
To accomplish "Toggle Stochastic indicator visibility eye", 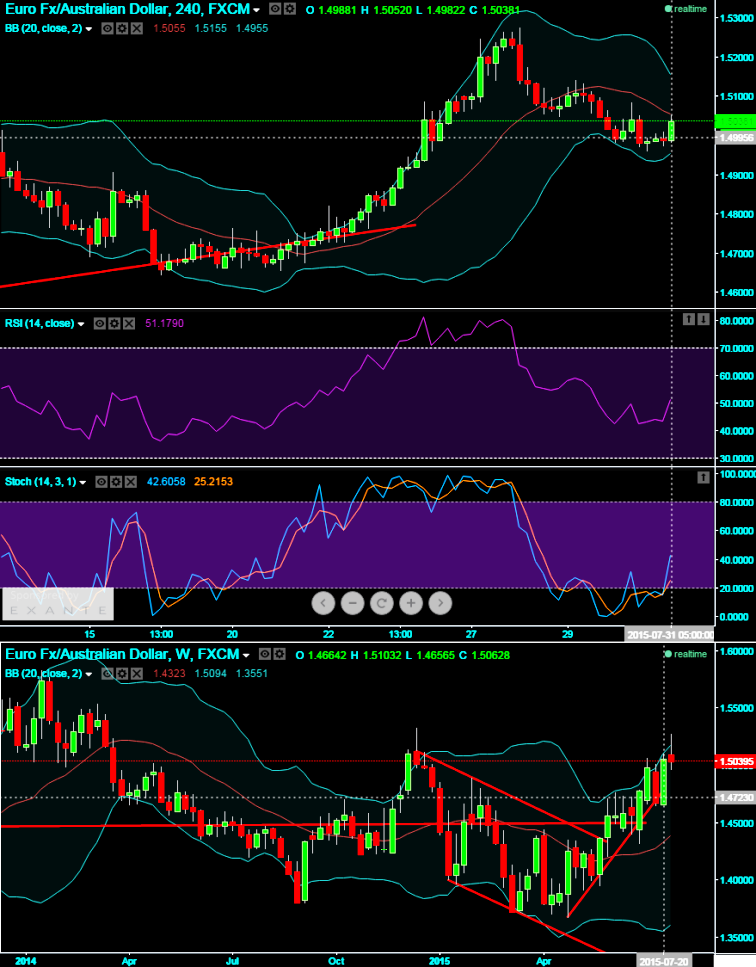I will point(102,482).
